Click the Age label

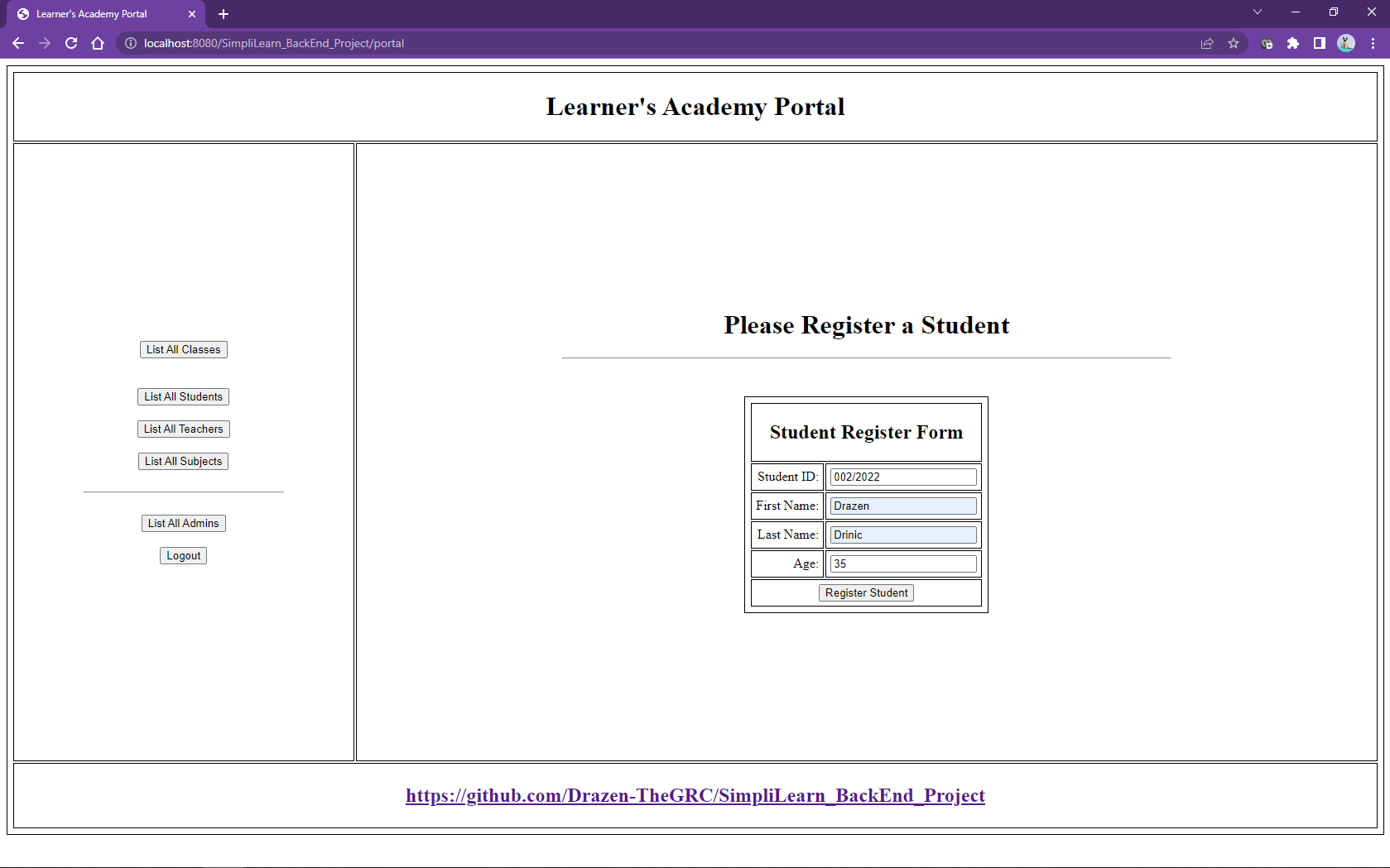(806, 564)
